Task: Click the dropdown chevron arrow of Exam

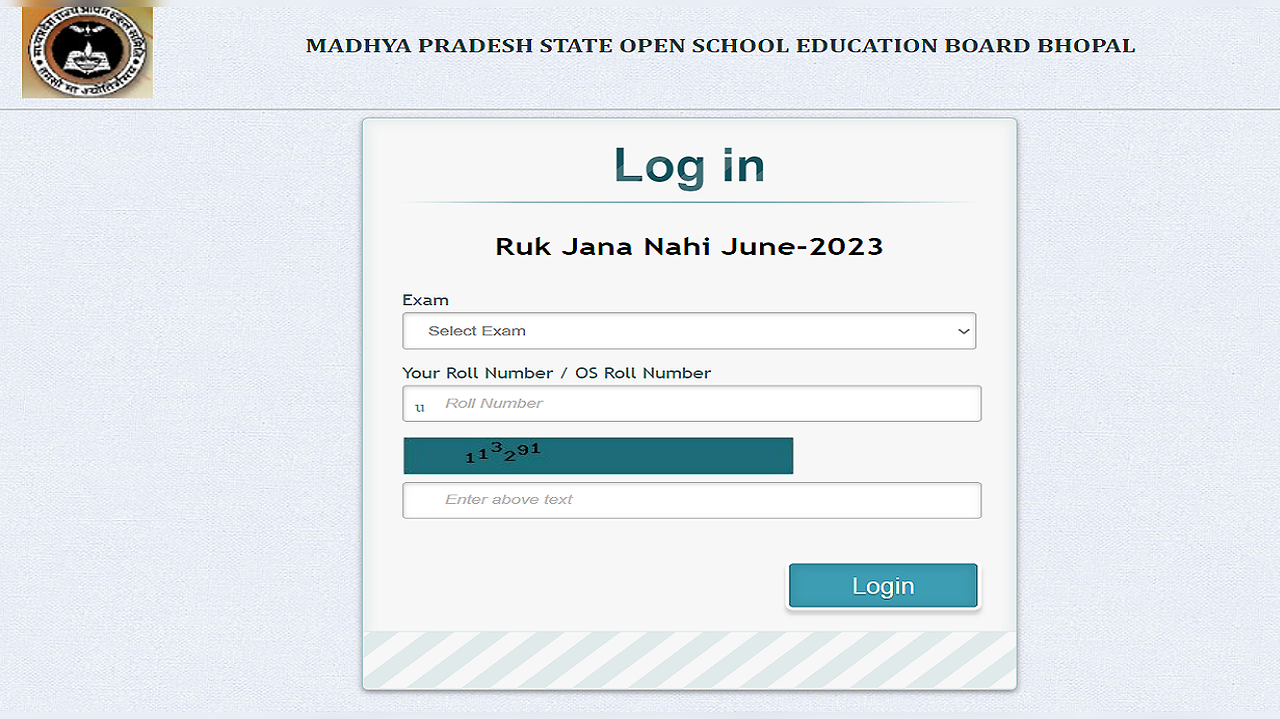Action: (x=963, y=331)
